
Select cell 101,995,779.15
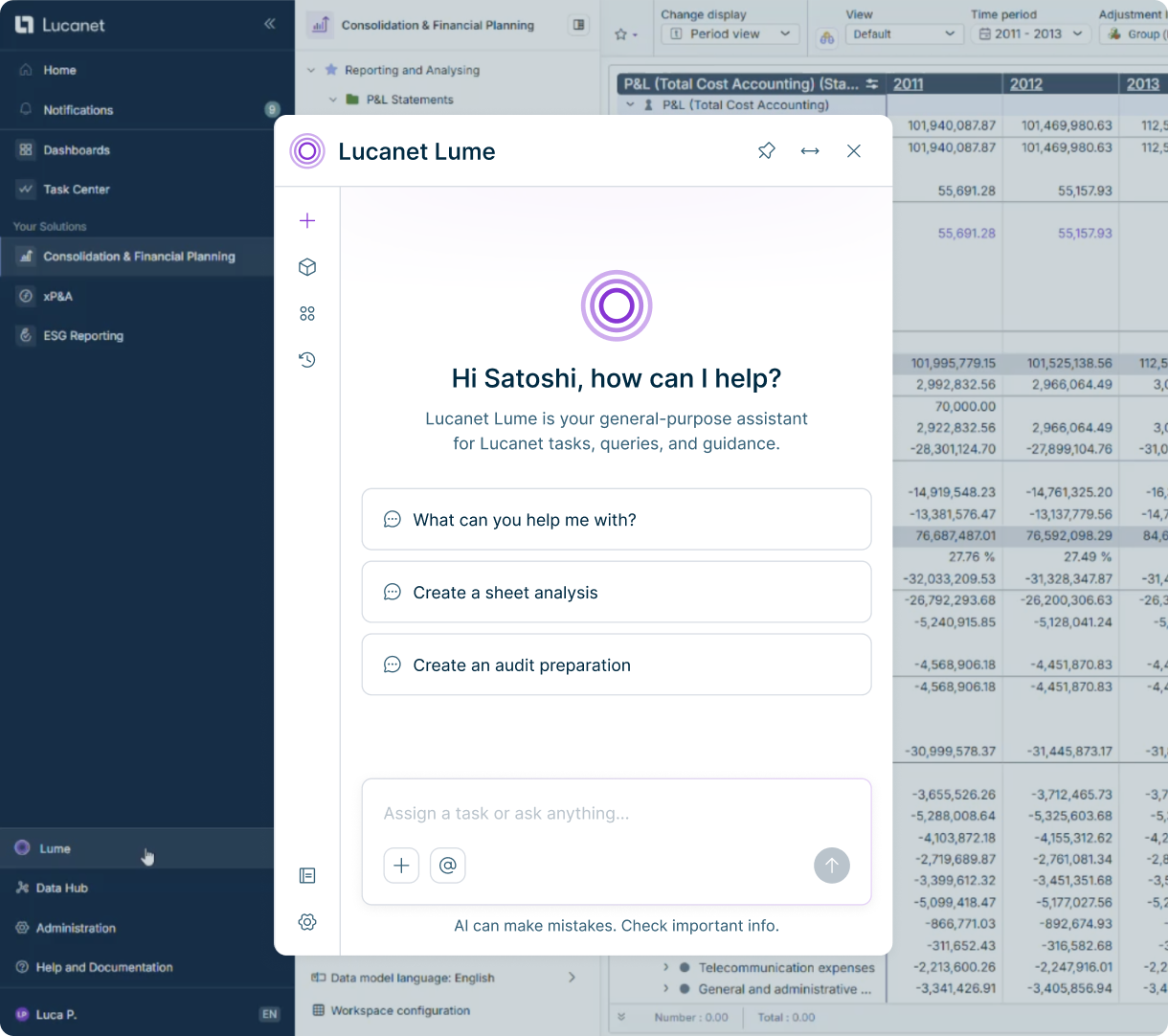pos(953,363)
